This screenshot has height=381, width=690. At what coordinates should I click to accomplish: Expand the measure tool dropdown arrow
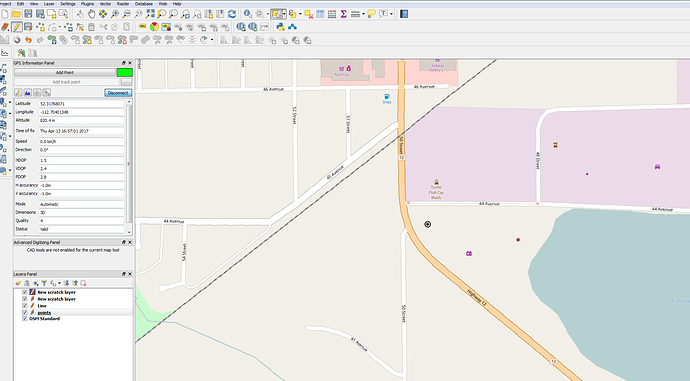[x=363, y=14]
